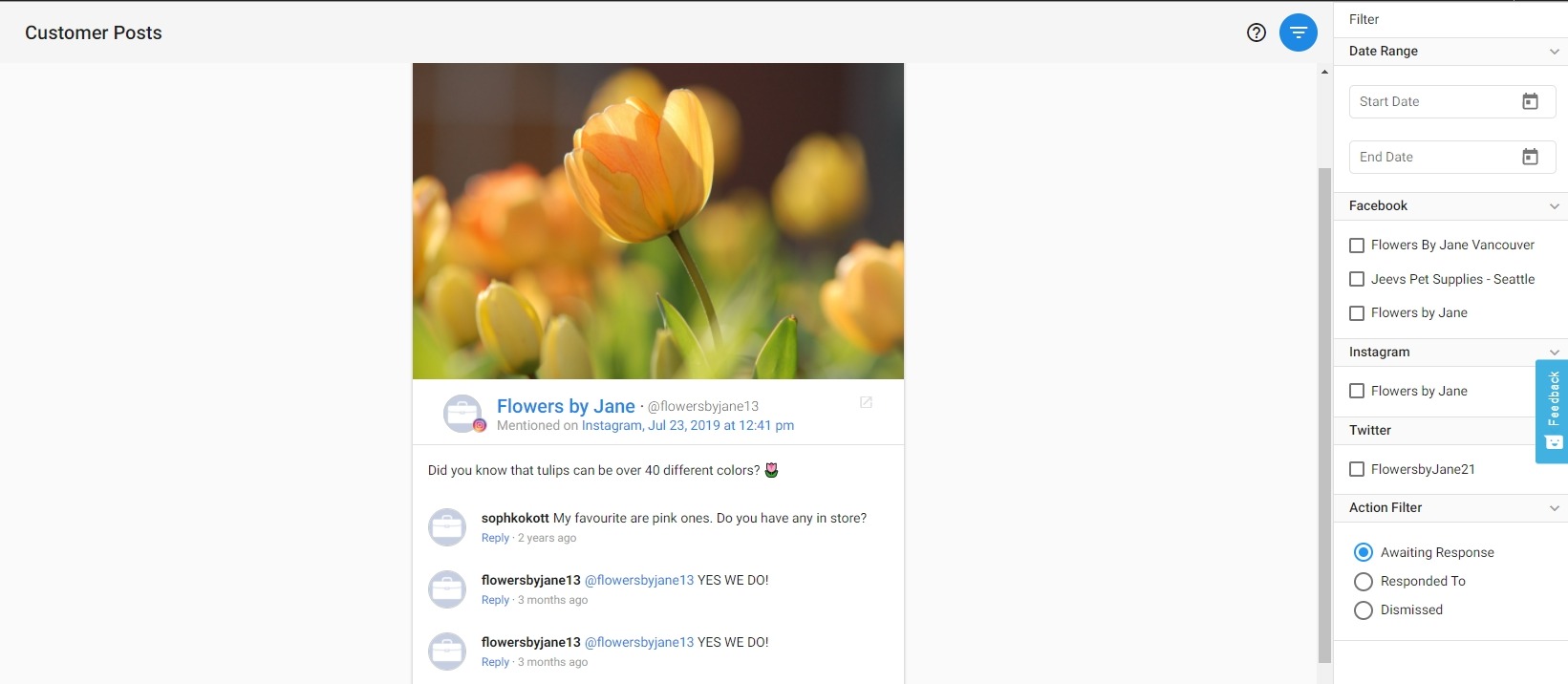The image size is (1568, 684).
Task: Click the help question mark icon
Action: tap(1257, 32)
